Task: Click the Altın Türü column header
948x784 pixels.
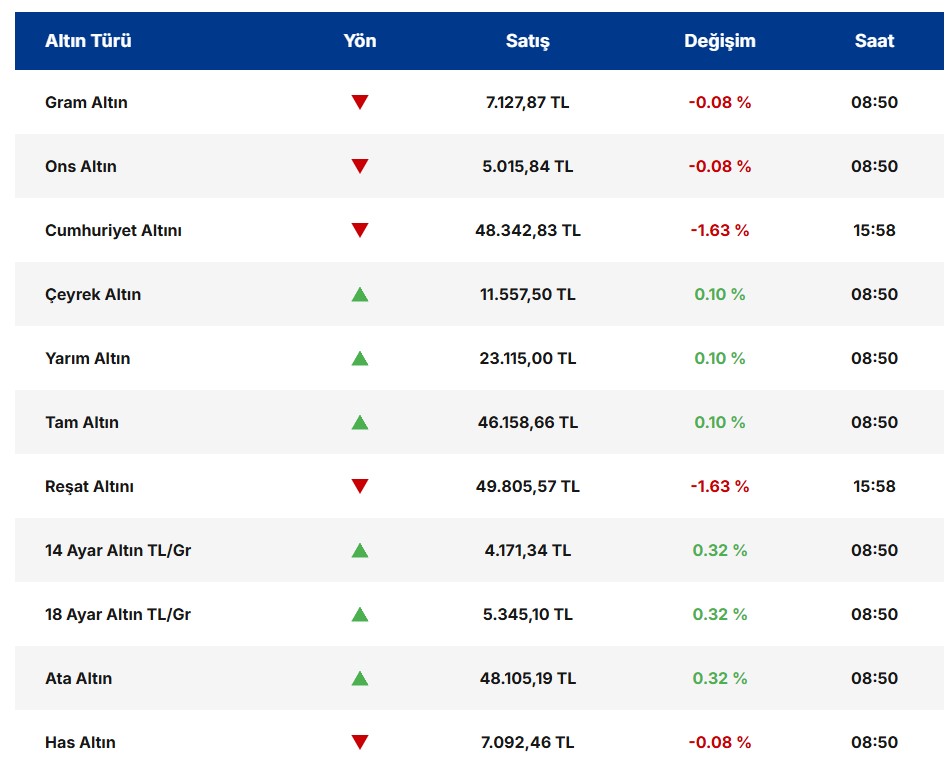Action: pos(88,41)
